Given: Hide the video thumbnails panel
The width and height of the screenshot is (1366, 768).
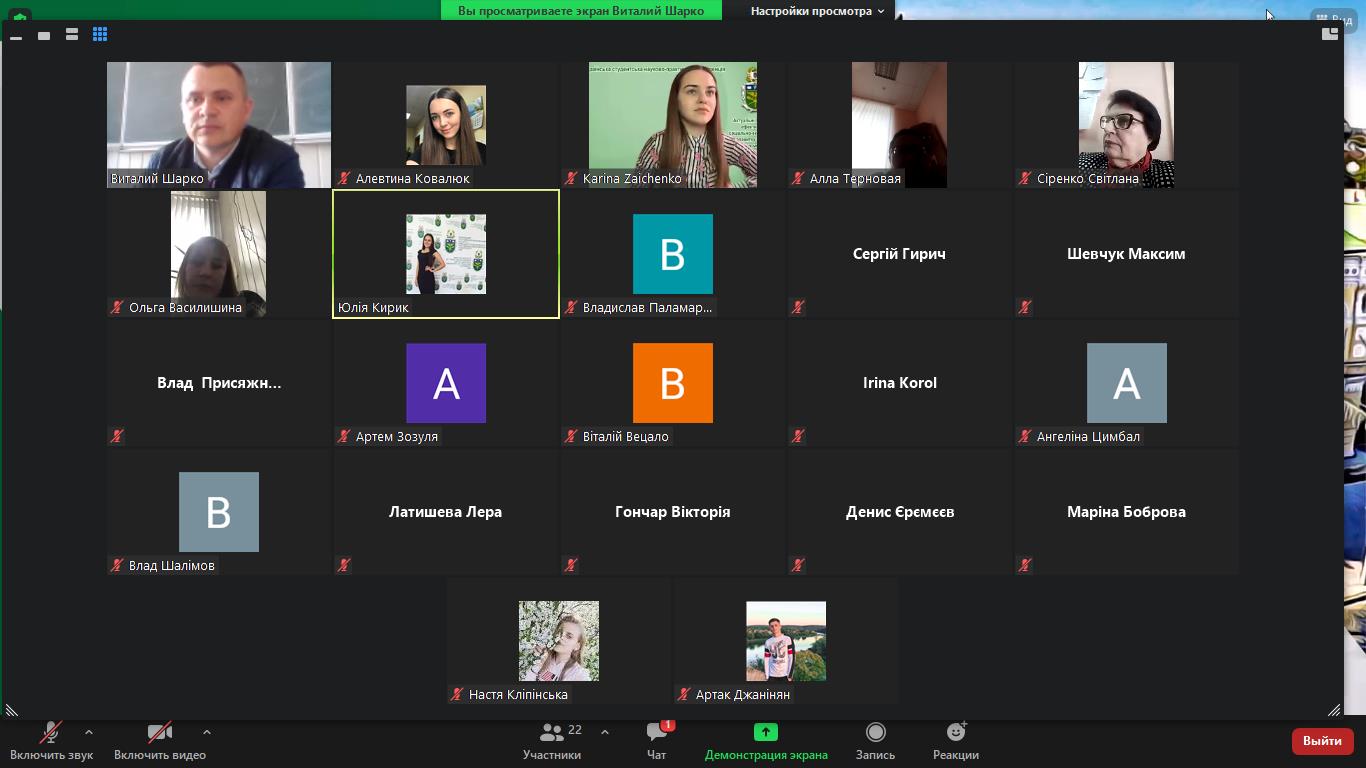Looking at the screenshot, I should click(x=16, y=35).
